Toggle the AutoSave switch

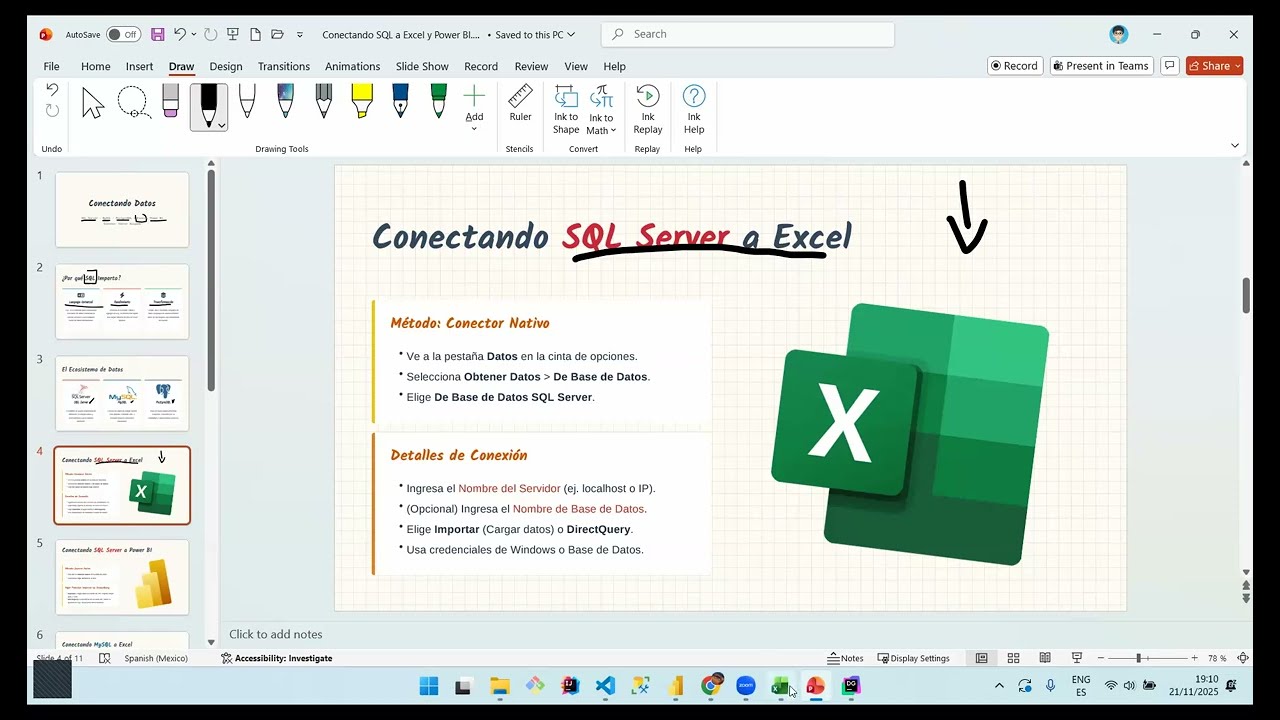click(123, 34)
